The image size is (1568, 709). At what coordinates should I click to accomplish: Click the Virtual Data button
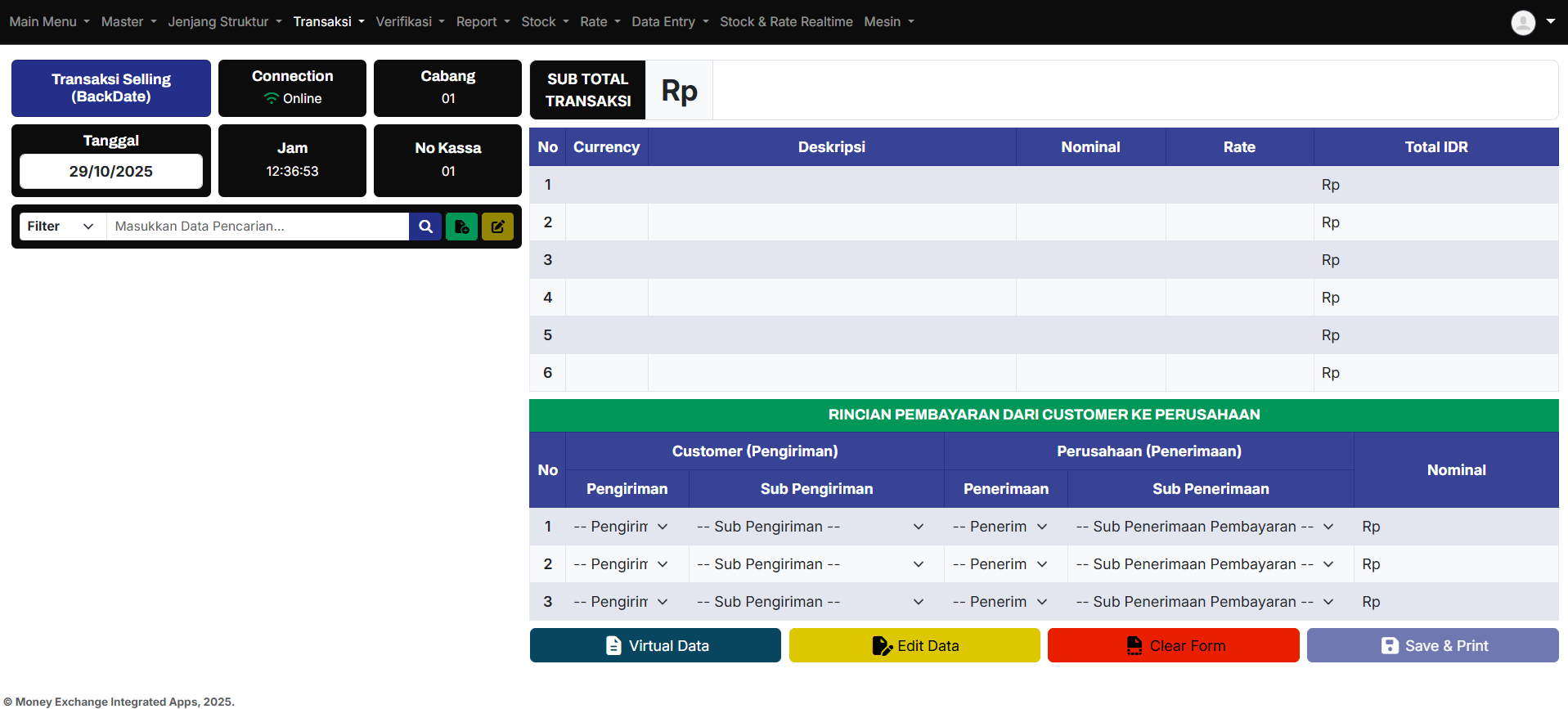click(x=655, y=645)
